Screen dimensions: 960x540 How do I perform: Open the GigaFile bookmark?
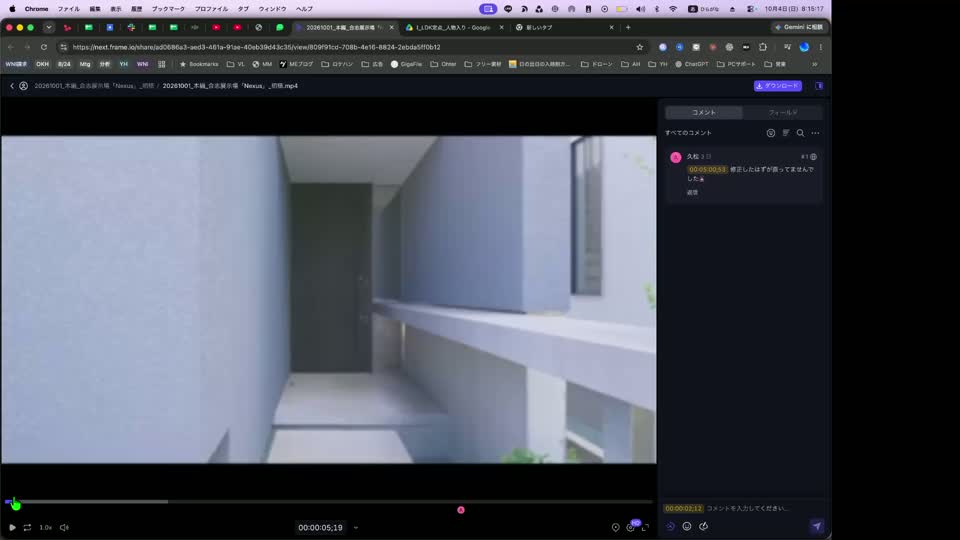pyautogui.click(x=407, y=64)
